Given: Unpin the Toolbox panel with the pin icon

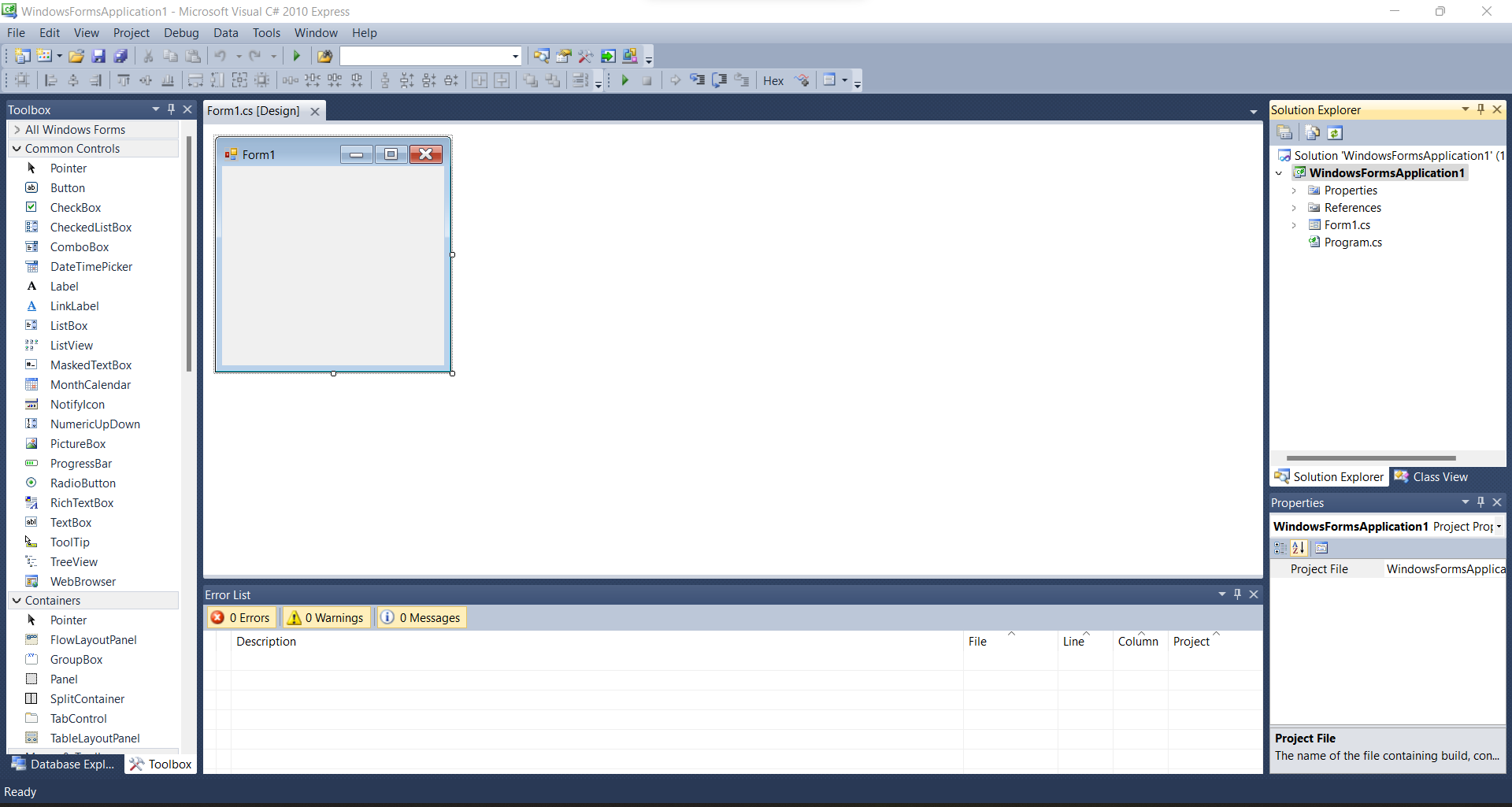Looking at the screenshot, I should [x=171, y=109].
